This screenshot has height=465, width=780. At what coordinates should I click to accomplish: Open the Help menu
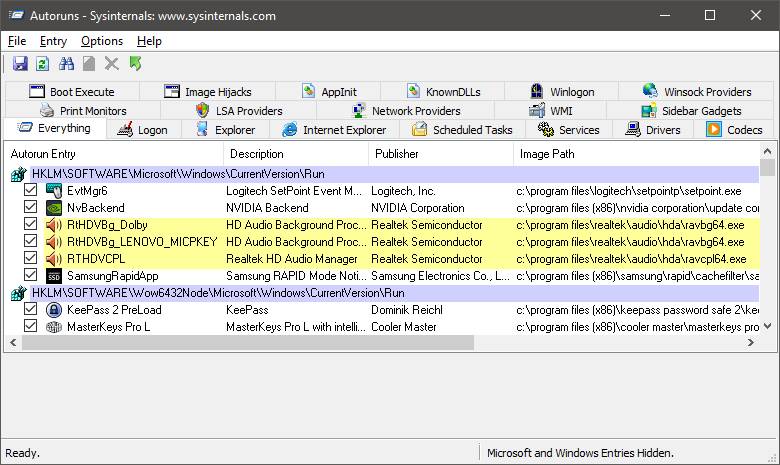149,41
